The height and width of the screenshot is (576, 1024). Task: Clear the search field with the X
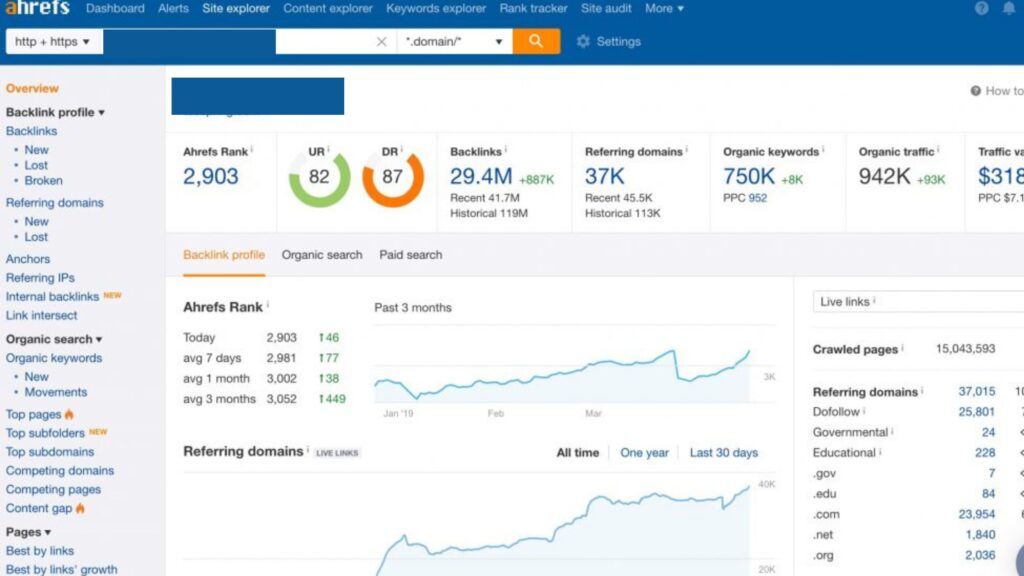coord(381,42)
